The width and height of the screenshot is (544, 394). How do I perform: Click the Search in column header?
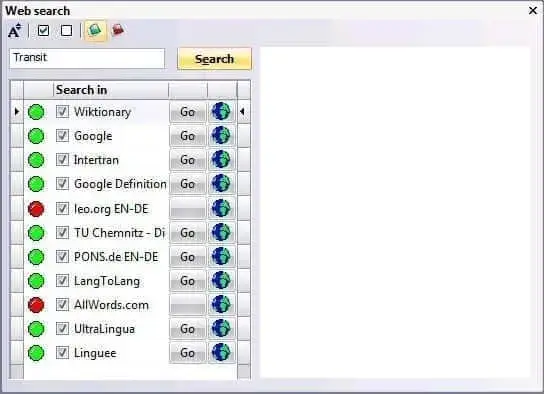[110, 90]
